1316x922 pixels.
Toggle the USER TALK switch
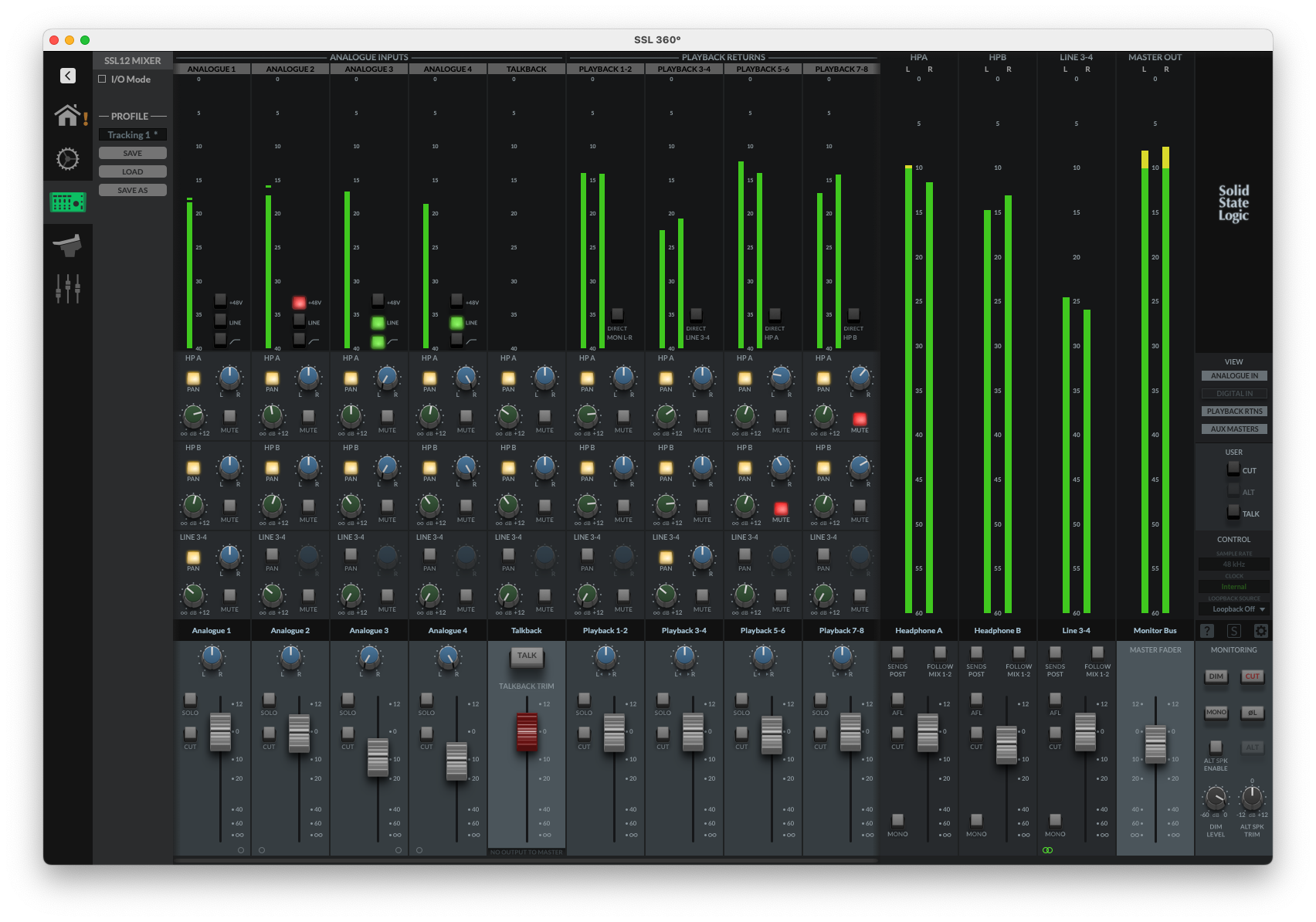(x=1233, y=512)
